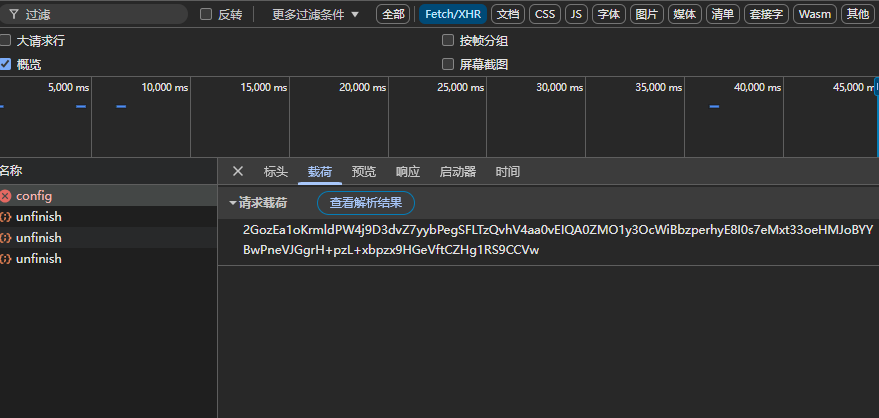Switch to the 标头 tab
Image resolution: width=879 pixels, height=418 pixels.
(276, 171)
